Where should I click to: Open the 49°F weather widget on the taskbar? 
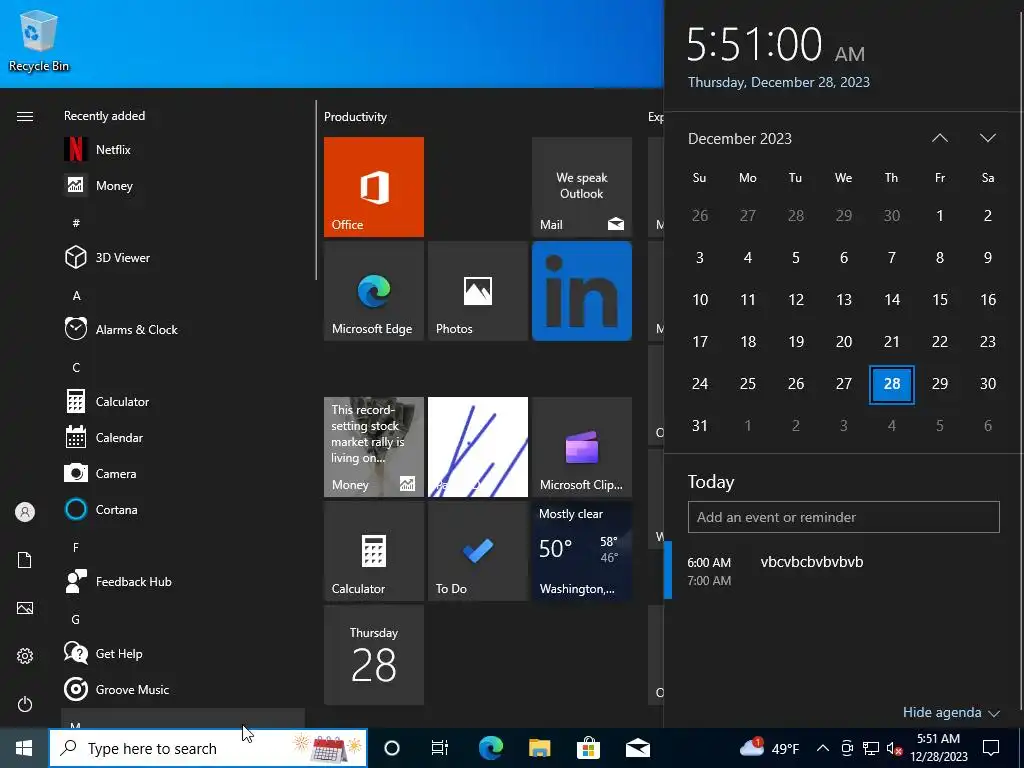coord(769,748)
